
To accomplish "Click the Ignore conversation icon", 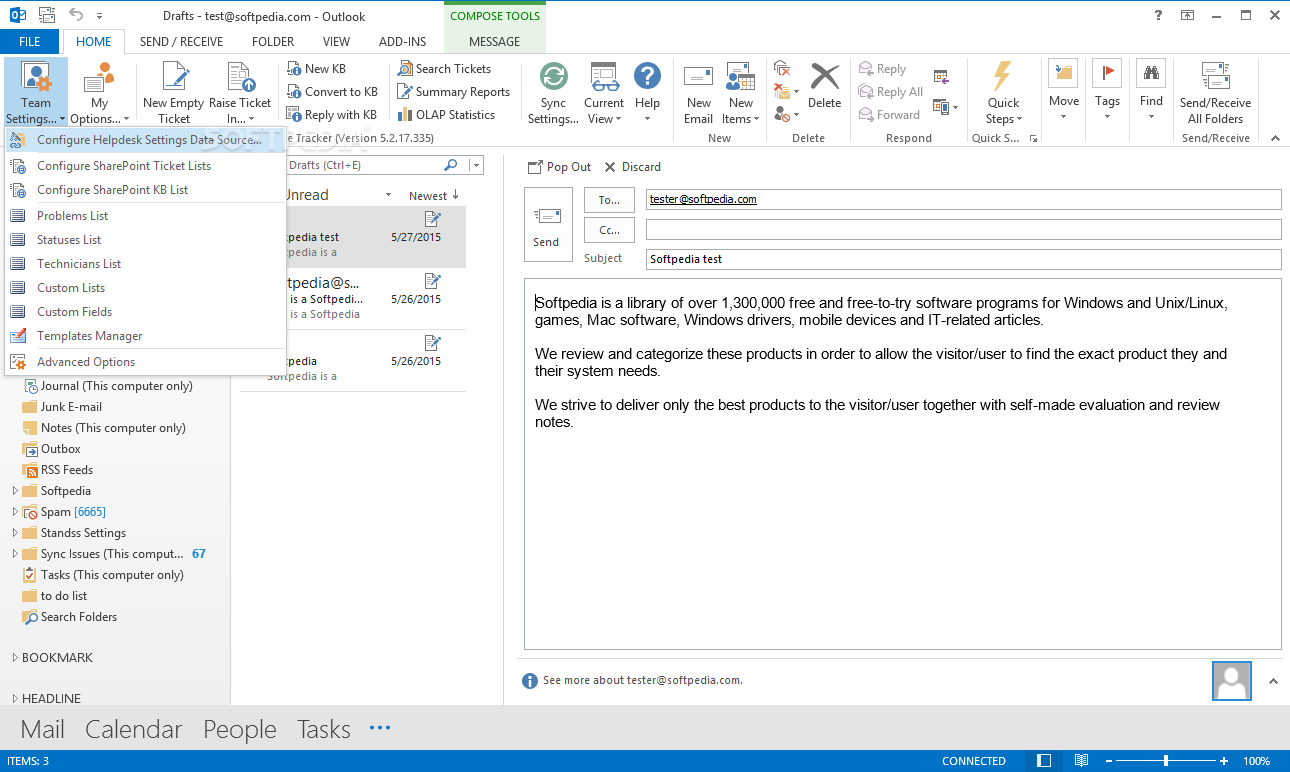I will click(x=782, y=69).
